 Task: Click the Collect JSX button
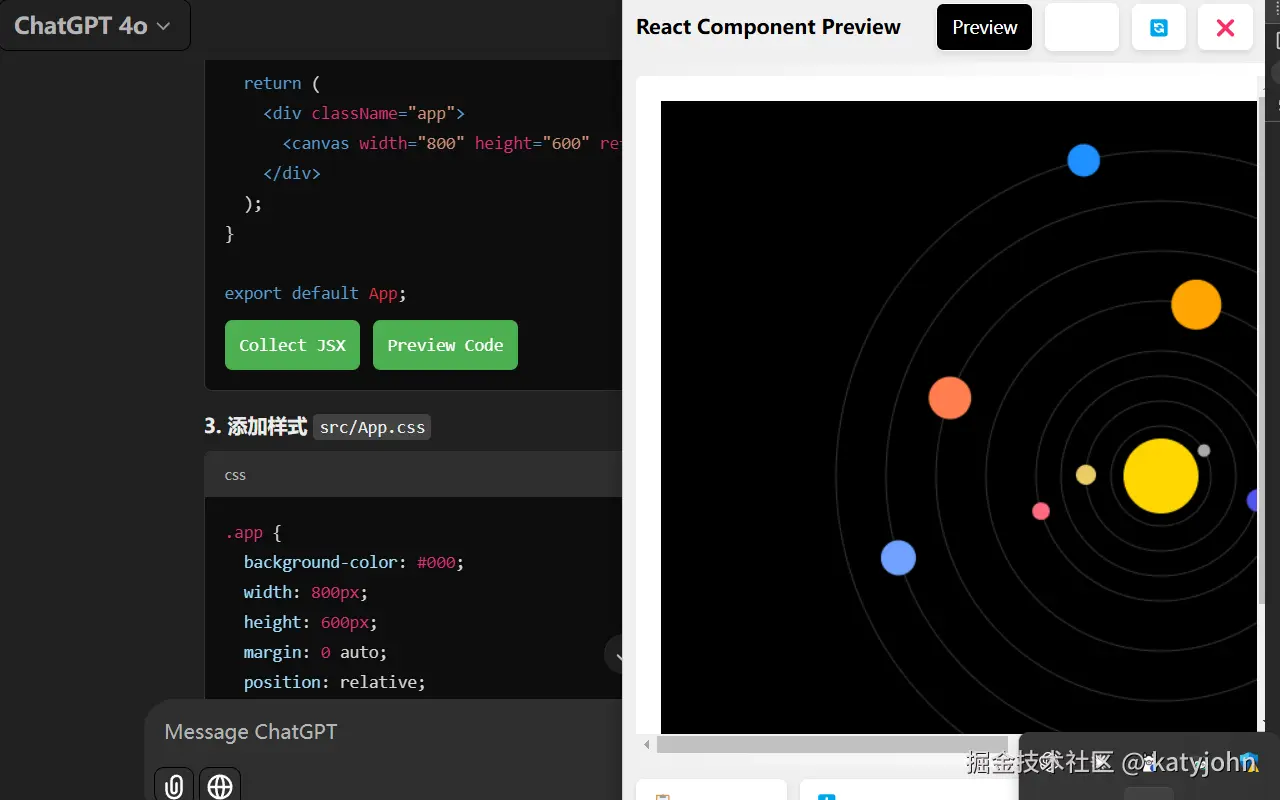(292, 345)
